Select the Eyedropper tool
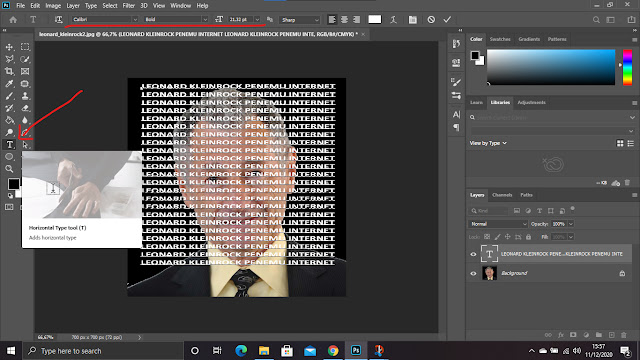 pos(9,84)
